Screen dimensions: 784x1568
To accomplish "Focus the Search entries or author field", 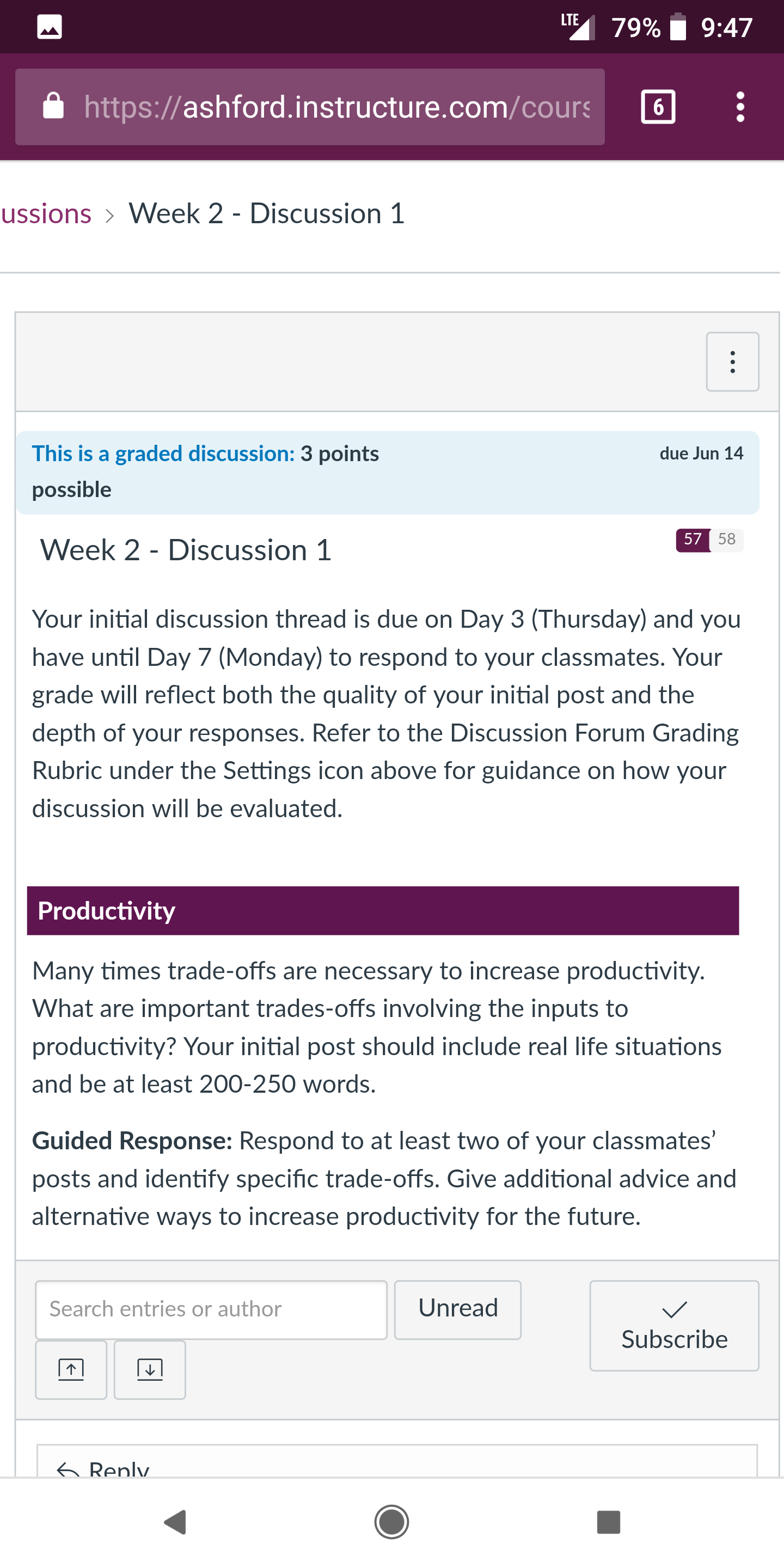I will click(x=211, y=1309).
